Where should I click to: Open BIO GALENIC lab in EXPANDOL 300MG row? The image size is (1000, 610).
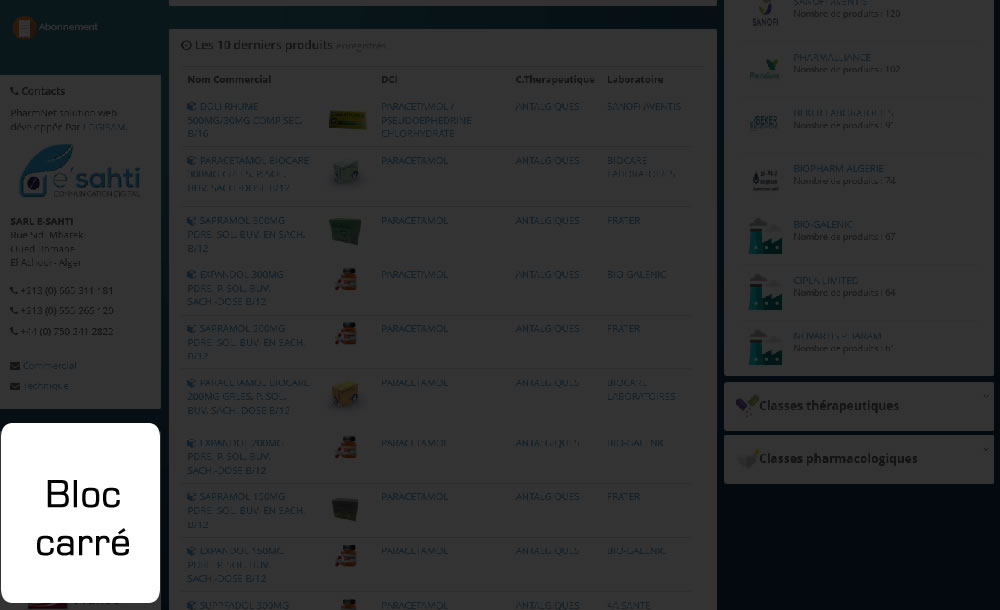click(636, 274)
